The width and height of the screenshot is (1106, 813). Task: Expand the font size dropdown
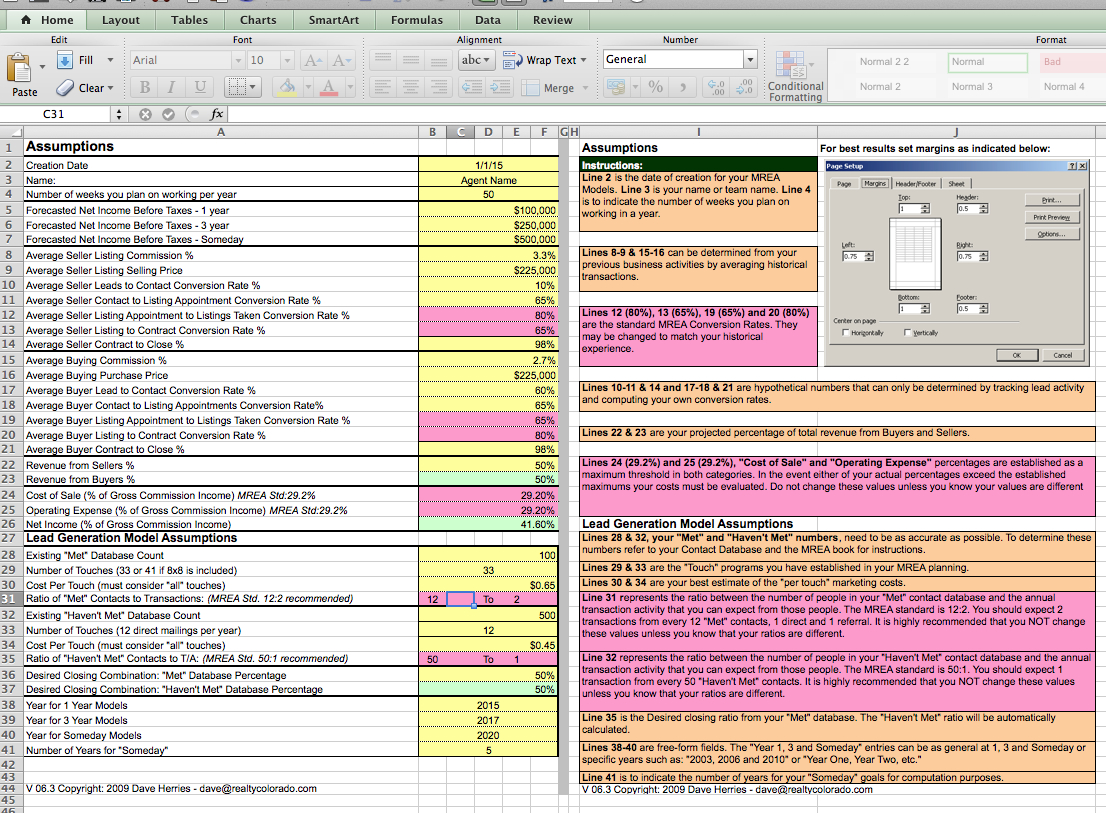pyautogui.click(x=286, y=60)
